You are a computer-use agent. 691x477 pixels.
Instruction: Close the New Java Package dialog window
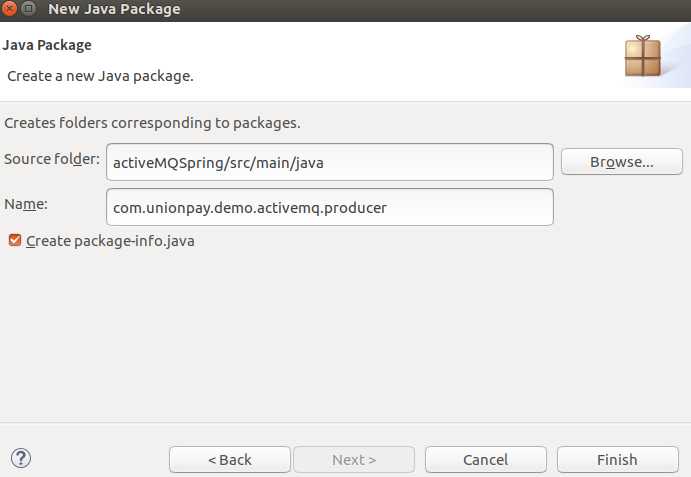pyautogui.click(x=11, y=9)
